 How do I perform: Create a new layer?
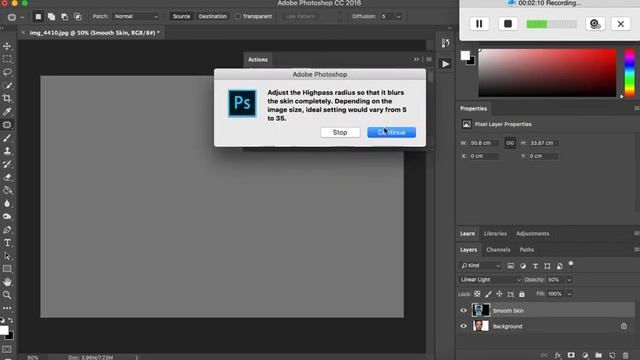pyautogui.click(x=612, y=356)
